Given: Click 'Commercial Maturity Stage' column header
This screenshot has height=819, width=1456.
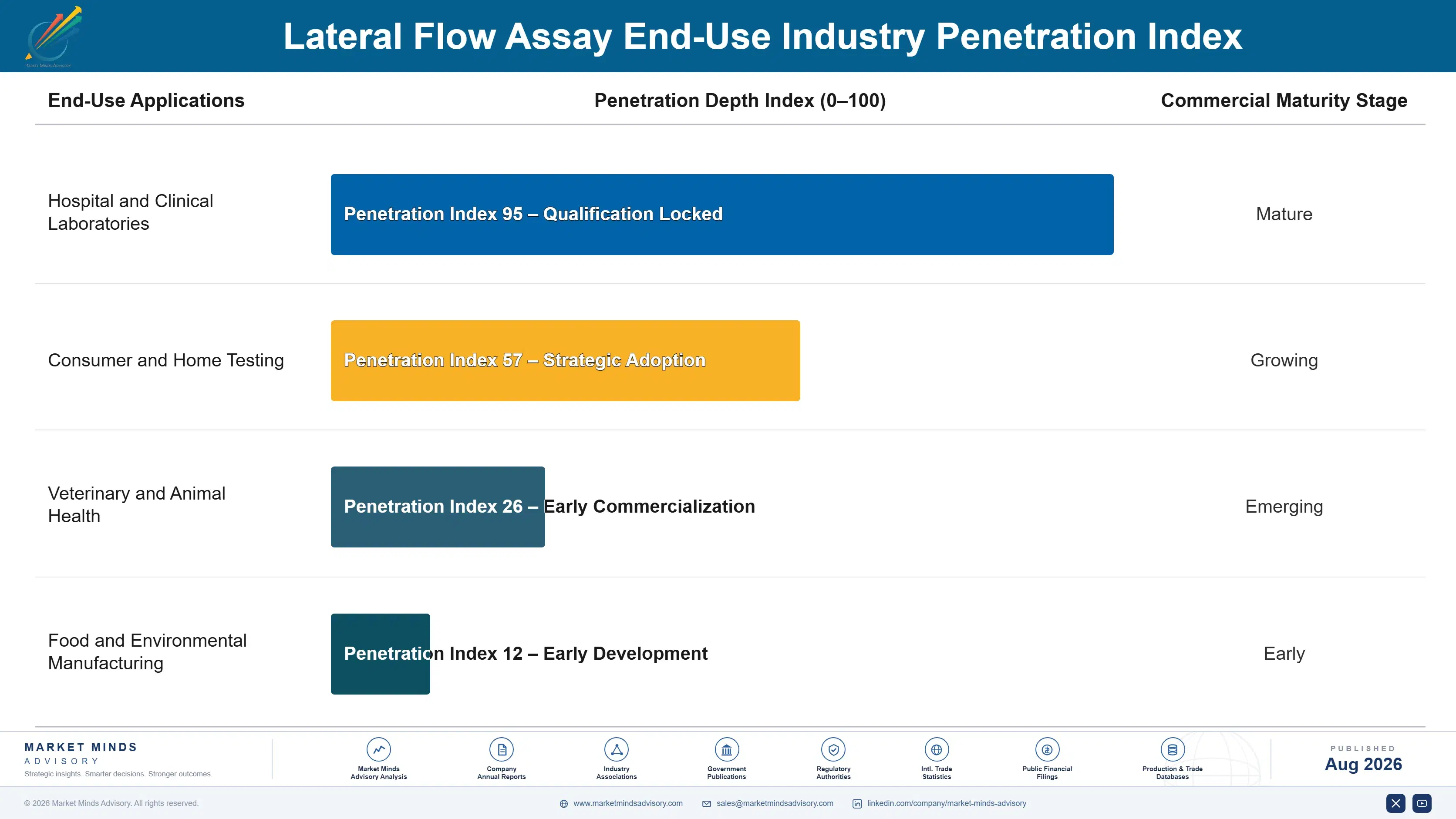Looking at the screenshot, I should (1284, 101).
